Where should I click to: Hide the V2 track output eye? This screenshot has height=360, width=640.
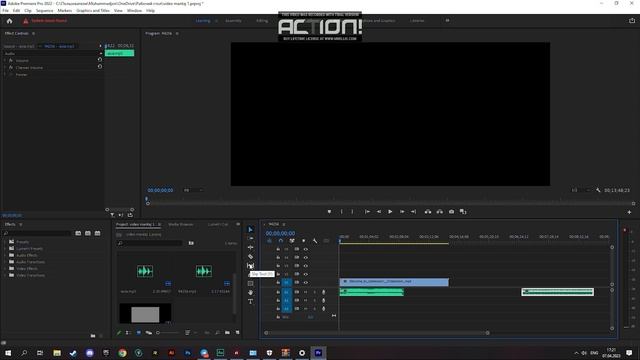(306, 274)
